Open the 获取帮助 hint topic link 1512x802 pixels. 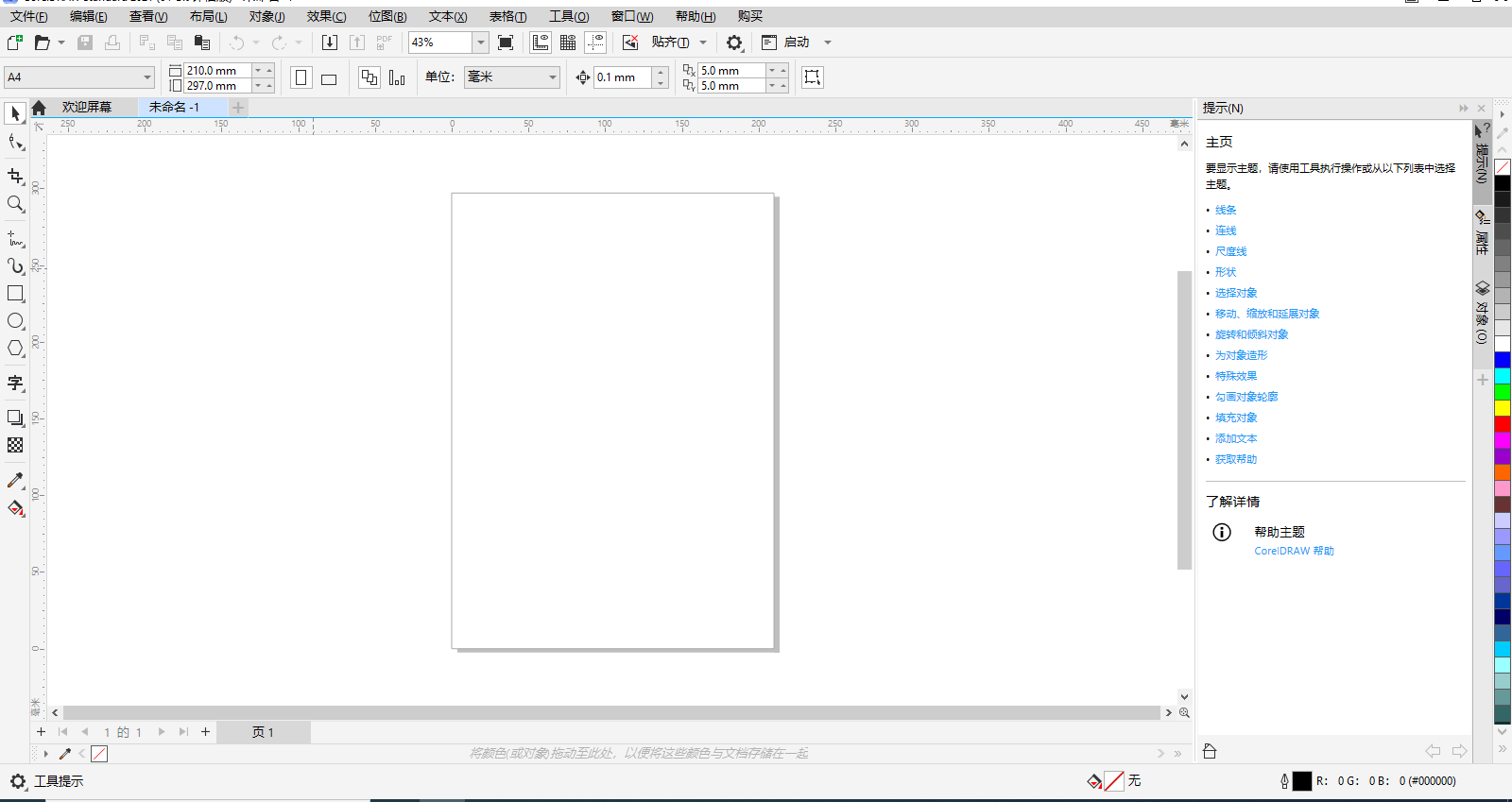click(x=1236, y=459)
